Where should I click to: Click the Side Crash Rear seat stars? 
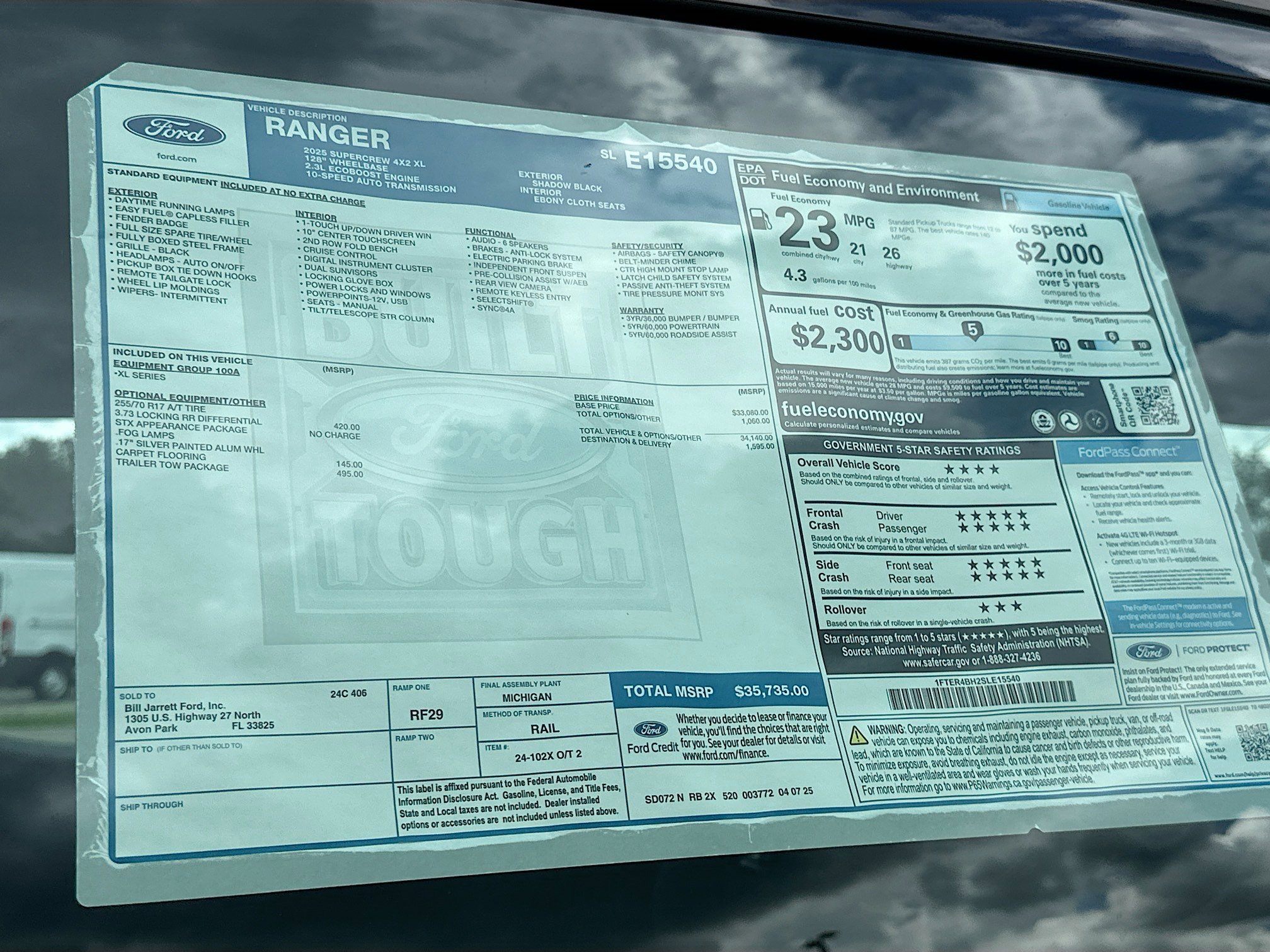[x=1007, y=575]
